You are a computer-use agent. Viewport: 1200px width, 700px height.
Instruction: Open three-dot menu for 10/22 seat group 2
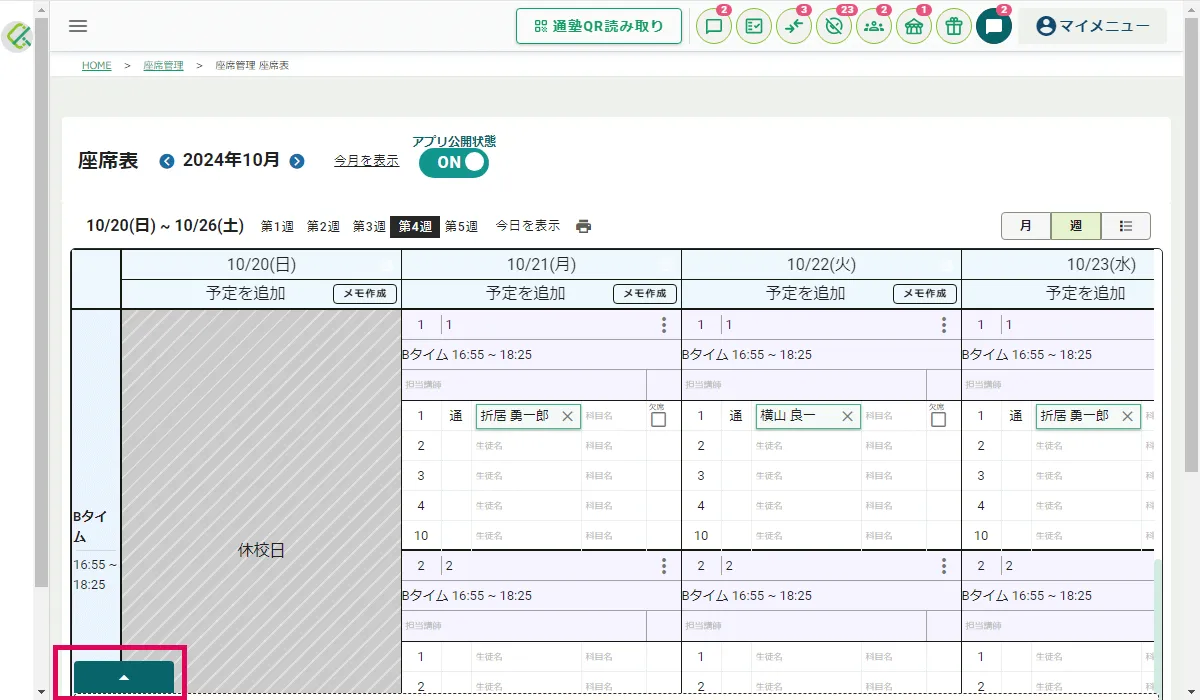coord(944,566)
